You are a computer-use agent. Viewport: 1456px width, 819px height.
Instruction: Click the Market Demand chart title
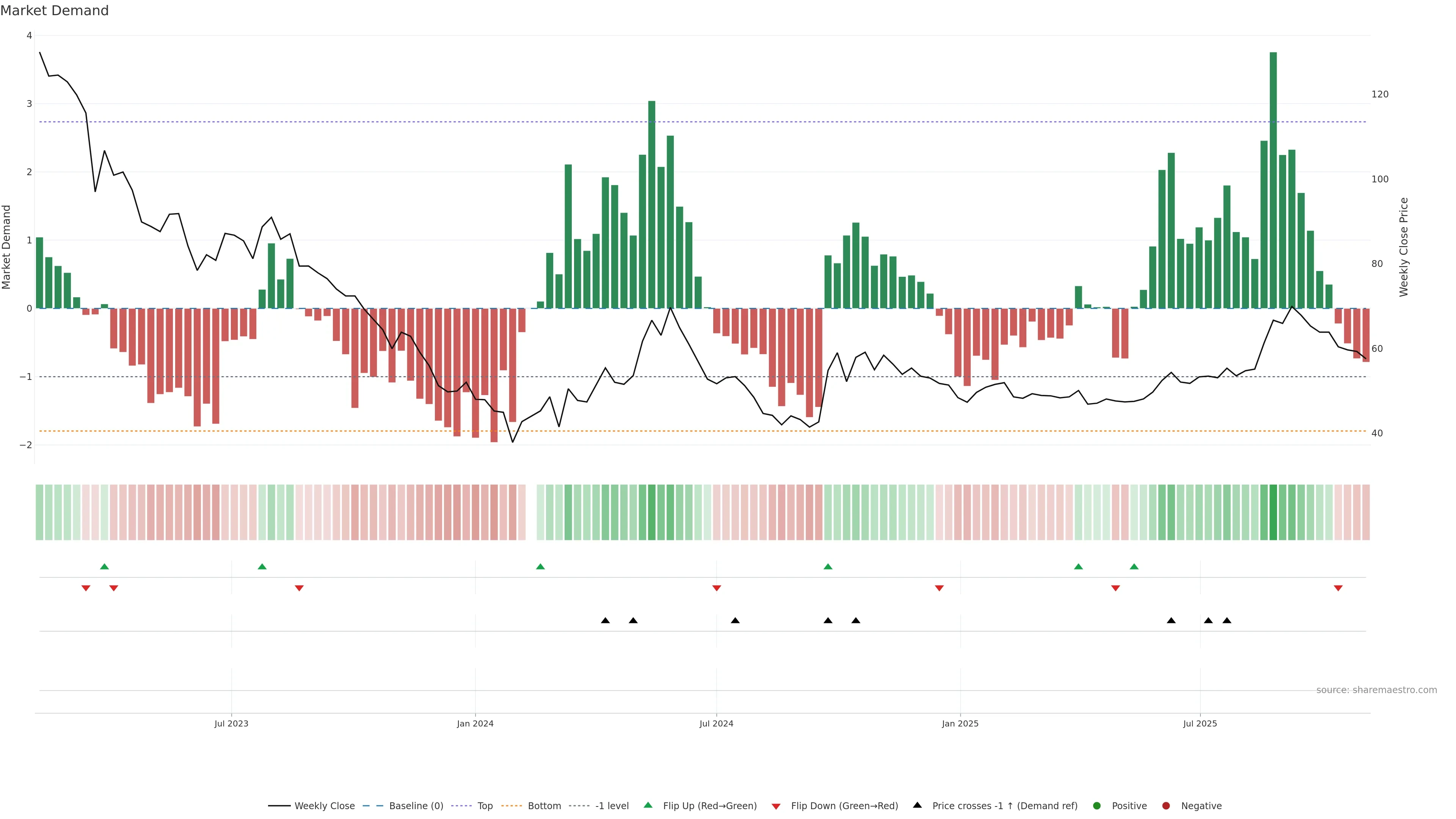tap(54, 11)
